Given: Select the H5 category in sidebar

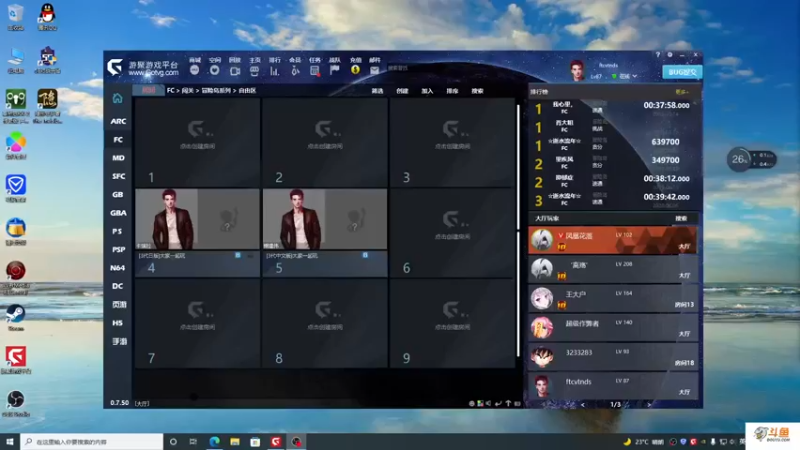Looking at the screenshot, I should click(x=118, y=323).
